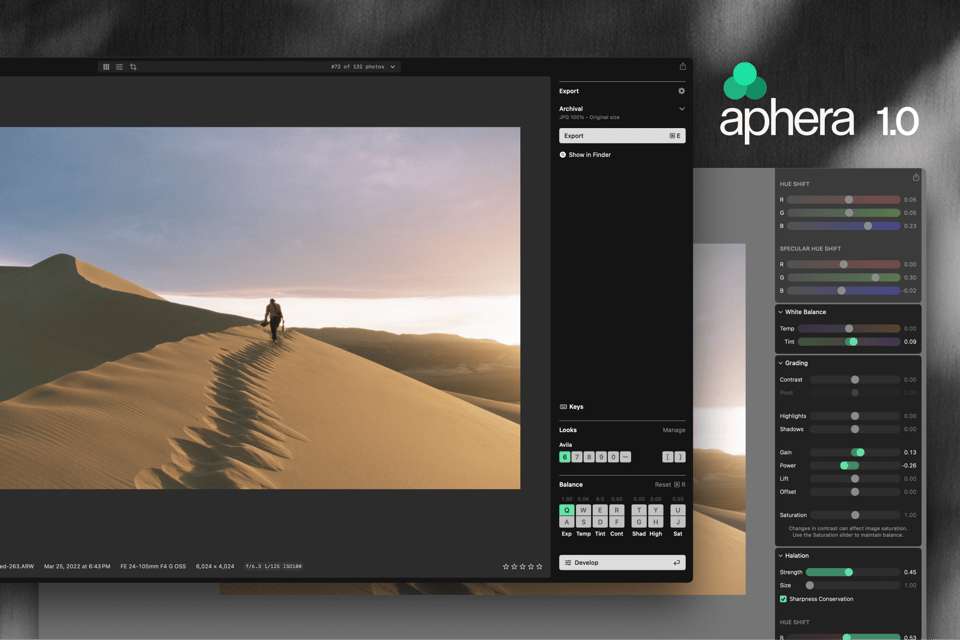This screenshot has height=640, width=960.
Task: Switch to grid view in the toolbar
Action: pos(106,67)
